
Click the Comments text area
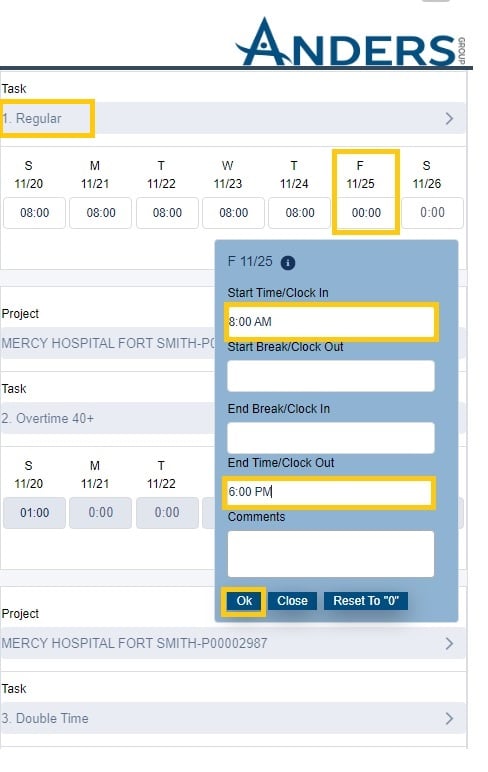tap(331, 554)
